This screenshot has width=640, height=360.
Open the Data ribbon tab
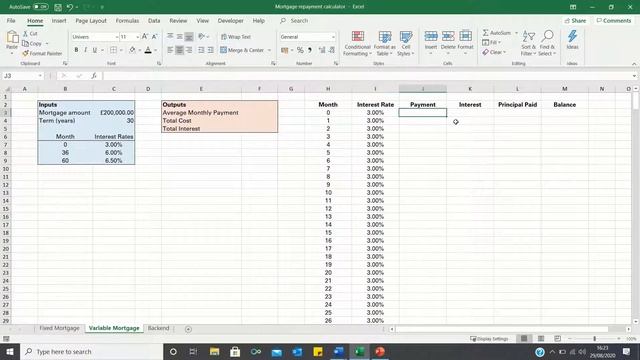coord(154,20)
